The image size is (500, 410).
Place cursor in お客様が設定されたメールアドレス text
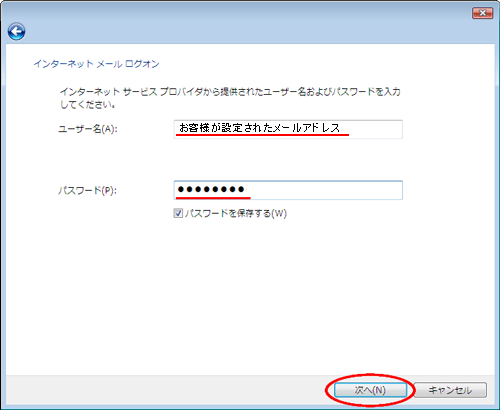(x=260, y=128)
